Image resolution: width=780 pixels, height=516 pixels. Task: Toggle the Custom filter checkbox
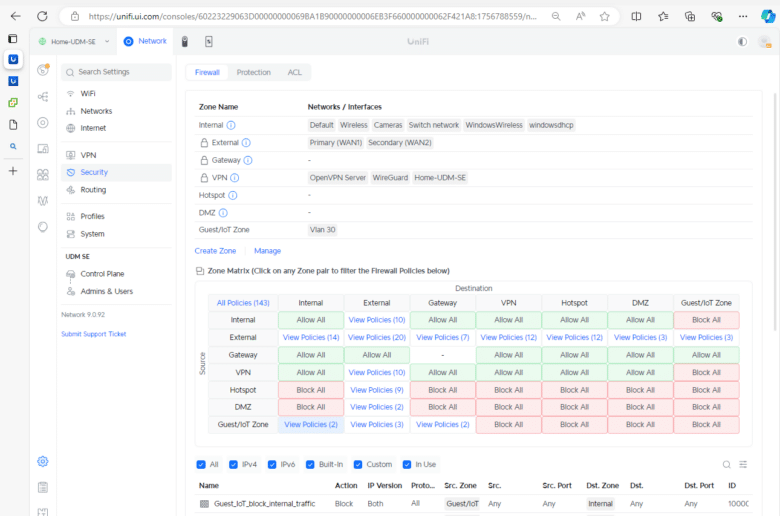[x=358, y=464]
